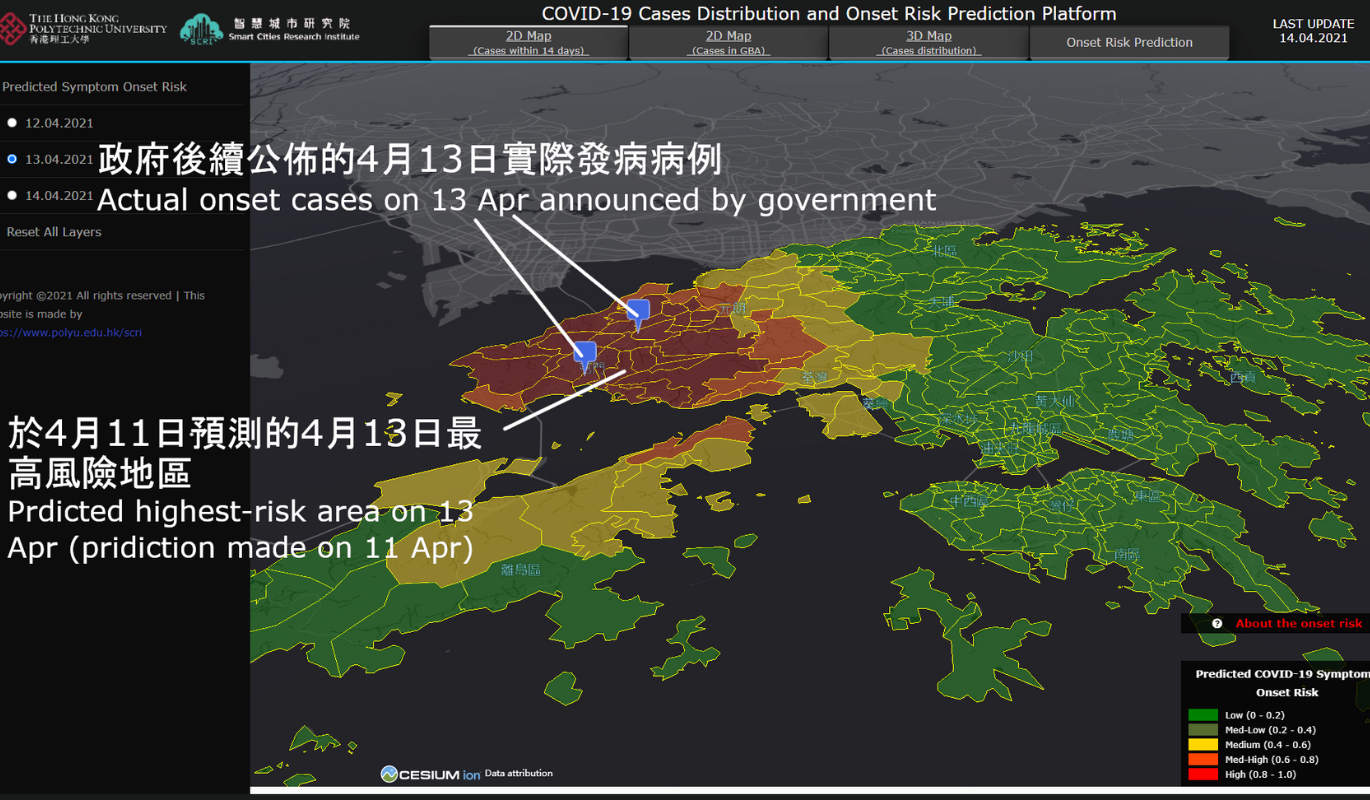Choose the 14.04.2021 onset risk date
Image resolution: width=1370 pixels, height=800 pixels.
coord(12,196)
